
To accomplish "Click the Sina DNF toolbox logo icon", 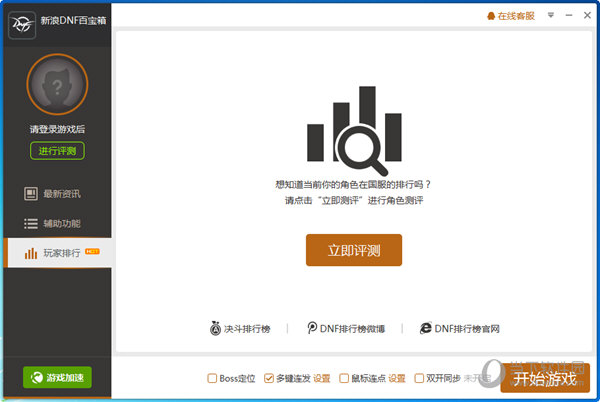I will click(22, 25).
